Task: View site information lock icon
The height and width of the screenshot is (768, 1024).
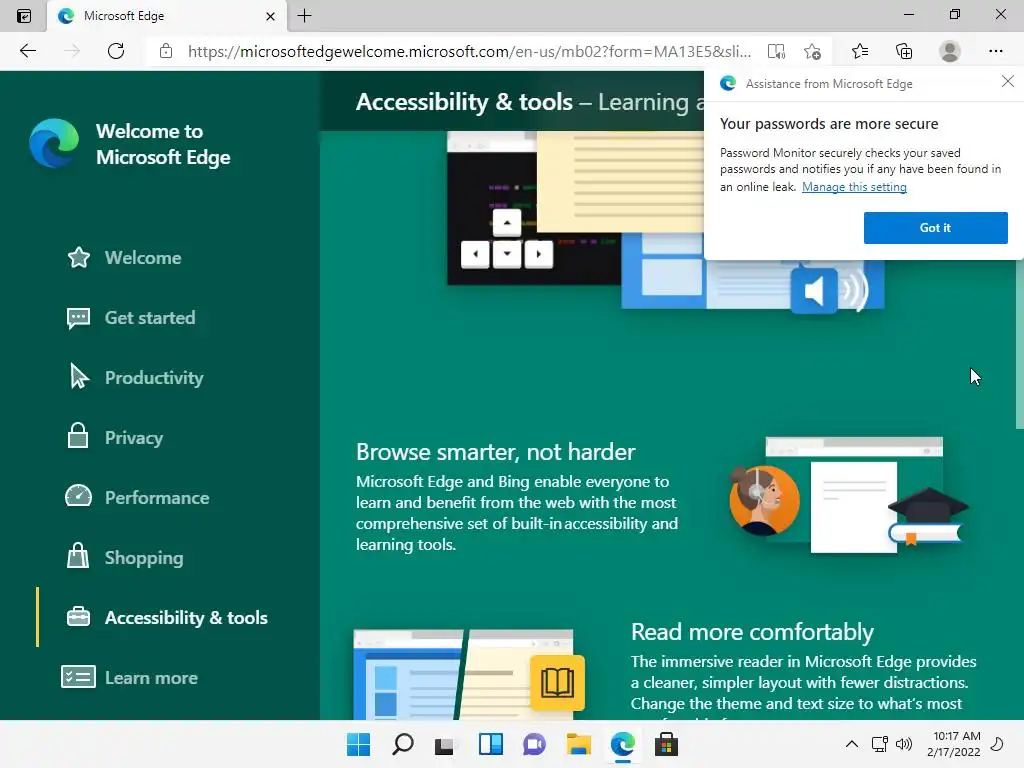Action: [166, 51]
